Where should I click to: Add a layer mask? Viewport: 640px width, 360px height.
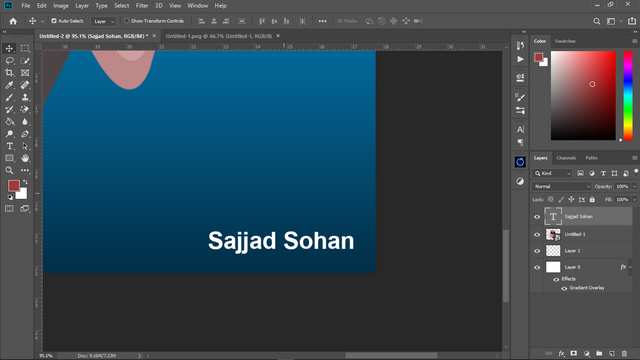point(573,353)
